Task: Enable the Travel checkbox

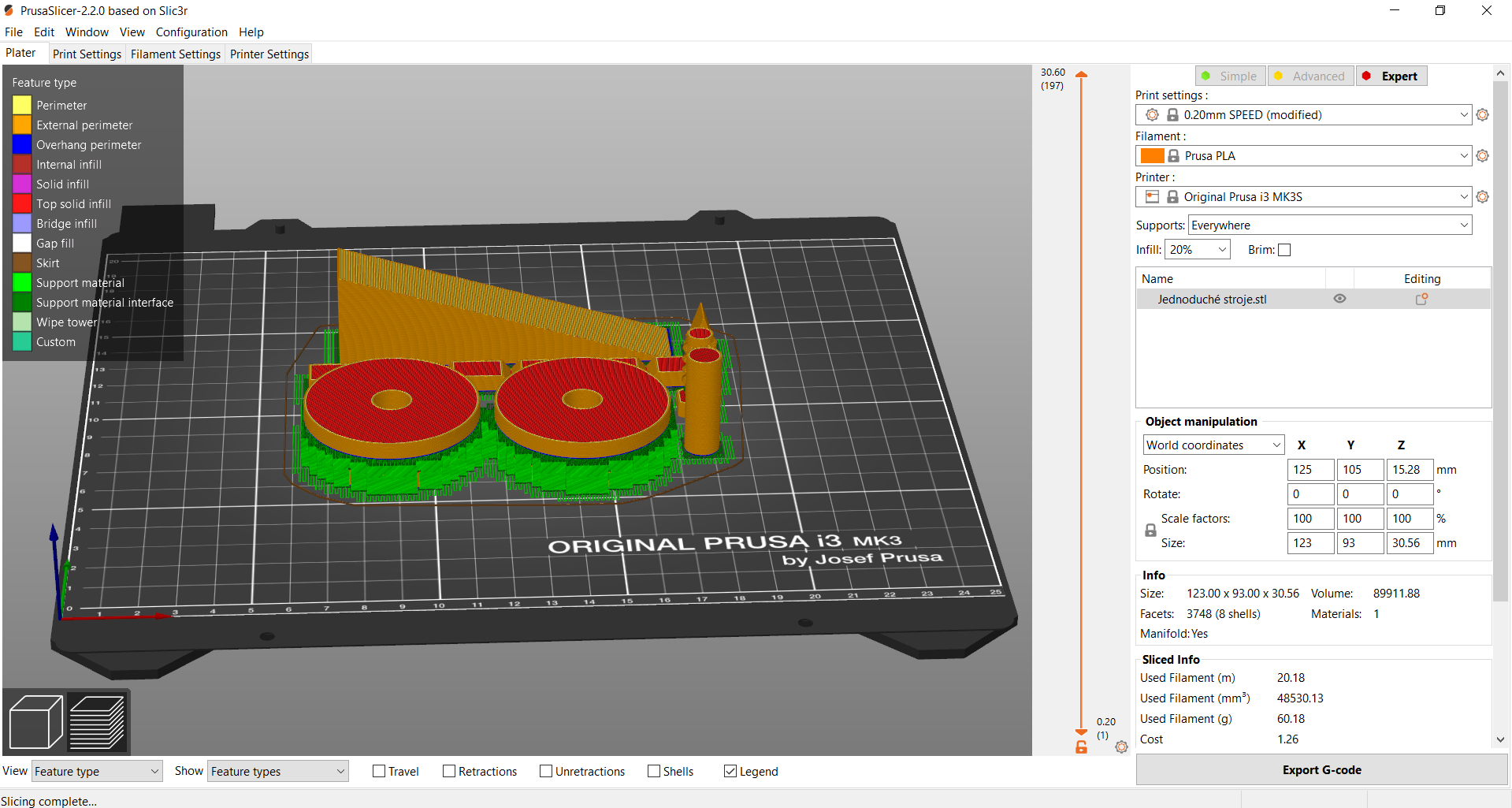Action: (x=379, y=772)
